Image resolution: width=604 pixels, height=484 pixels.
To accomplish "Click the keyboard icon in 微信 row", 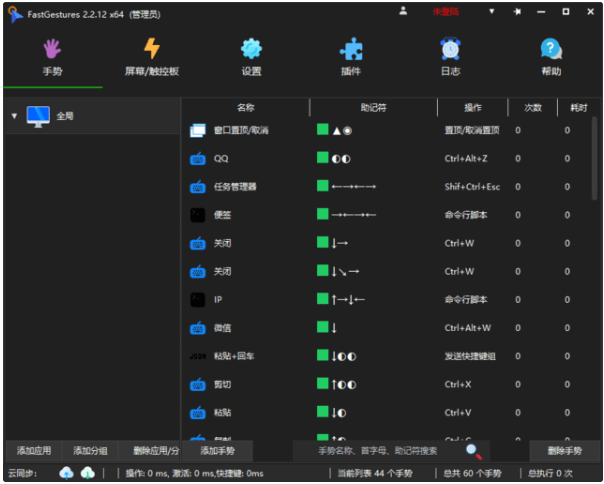I will (198, 328).
